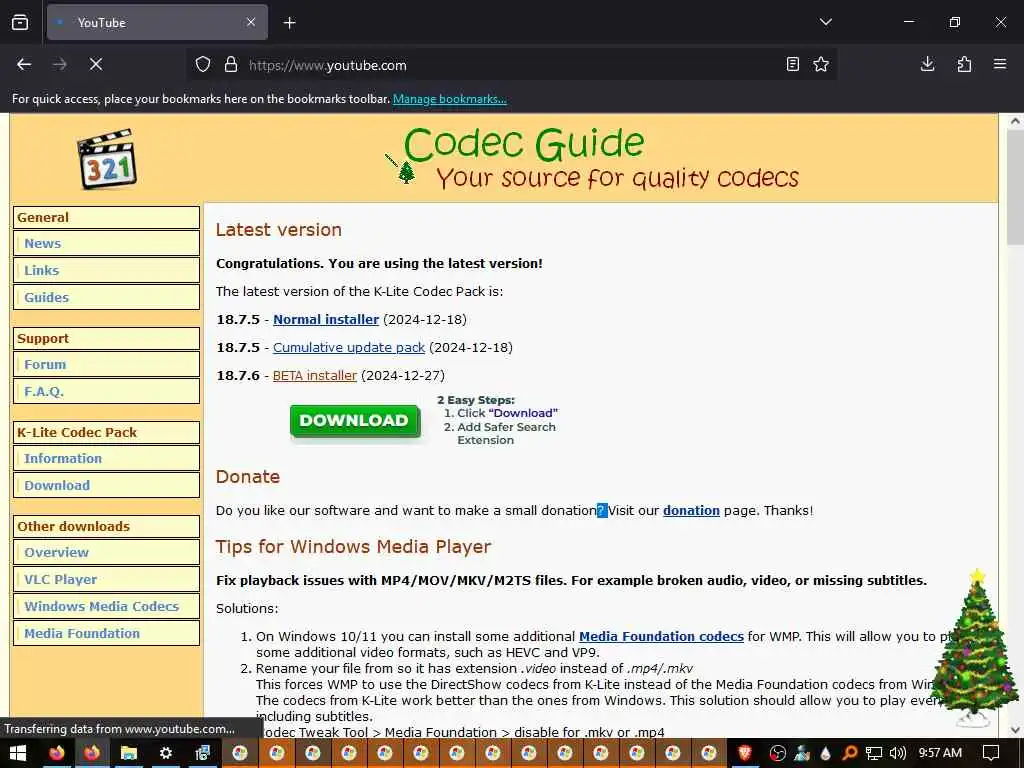List all tabs dropdown arrow
Screen dimensions: 1024x768
coord(825,22)
